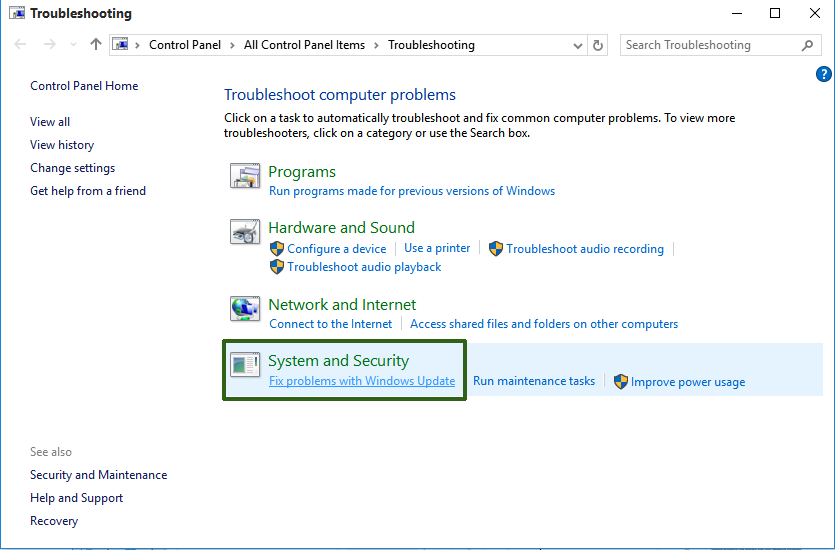Click the Network and Internet globe icon

(245, 309)
